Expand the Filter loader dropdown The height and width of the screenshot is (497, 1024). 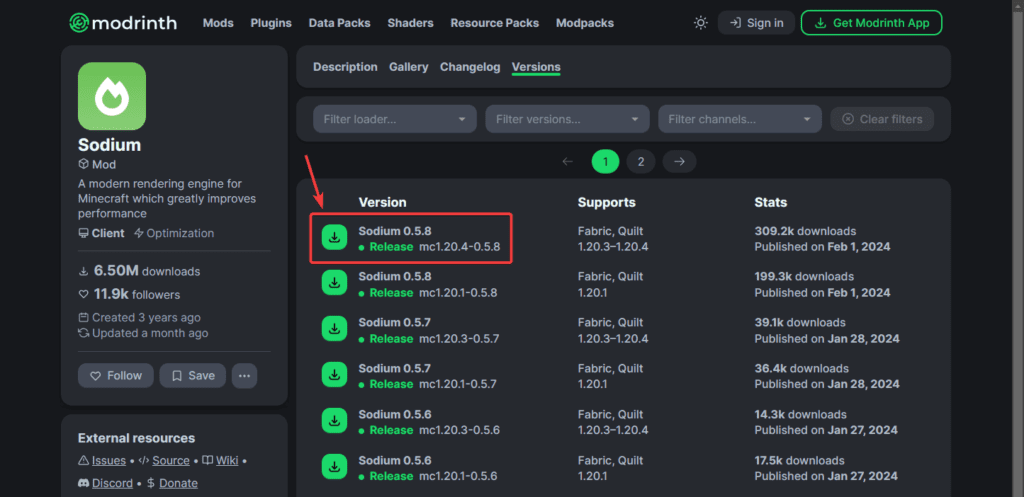tap(395, 119)
